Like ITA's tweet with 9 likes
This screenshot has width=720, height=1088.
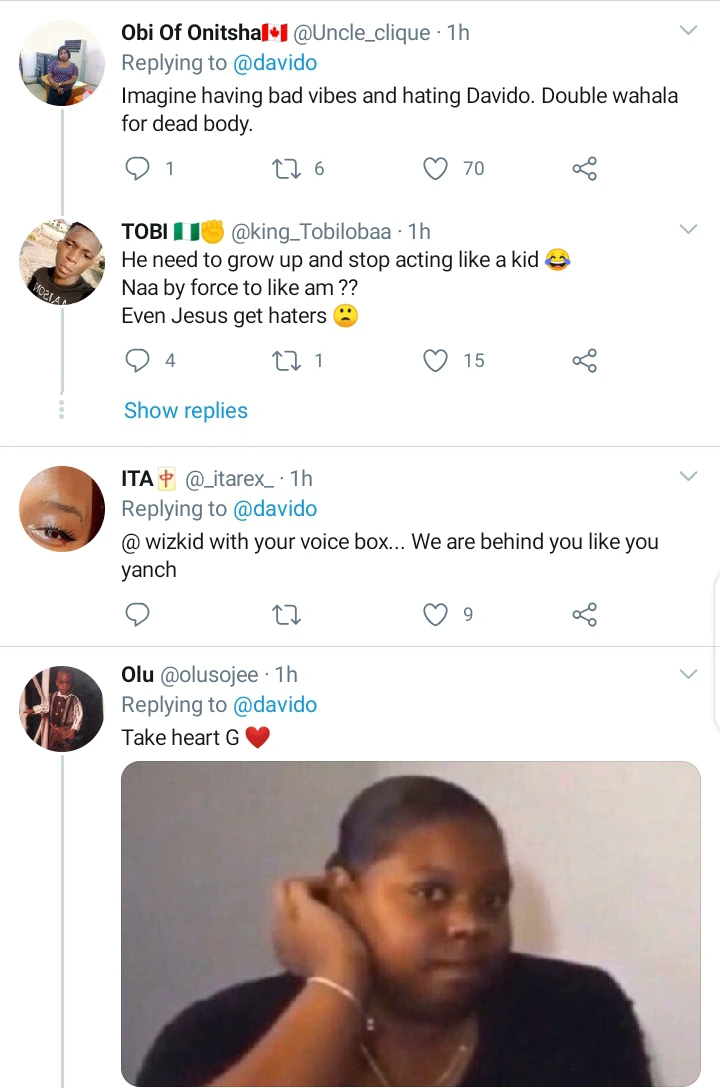[x=435, y=614]
